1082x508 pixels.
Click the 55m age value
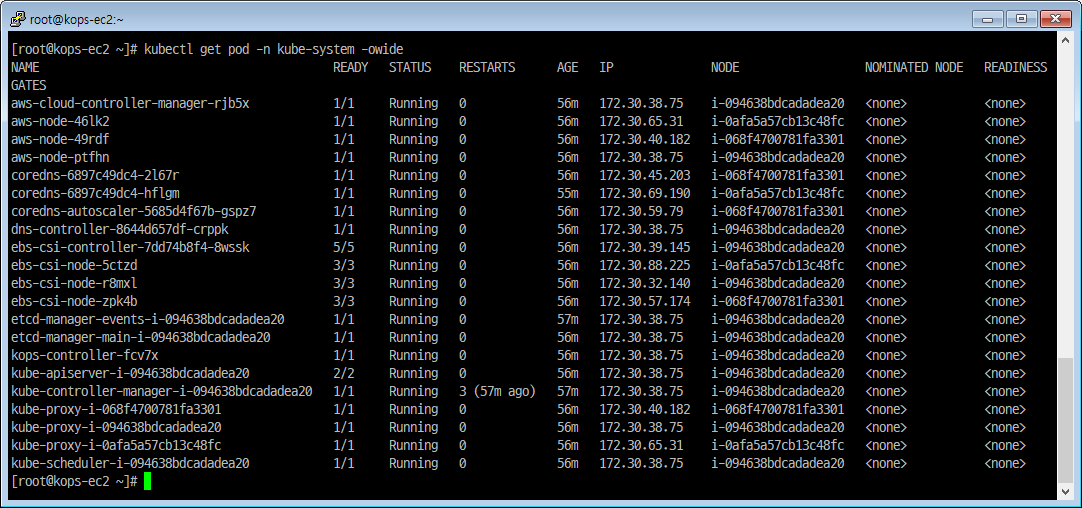[x=568, y=193]
